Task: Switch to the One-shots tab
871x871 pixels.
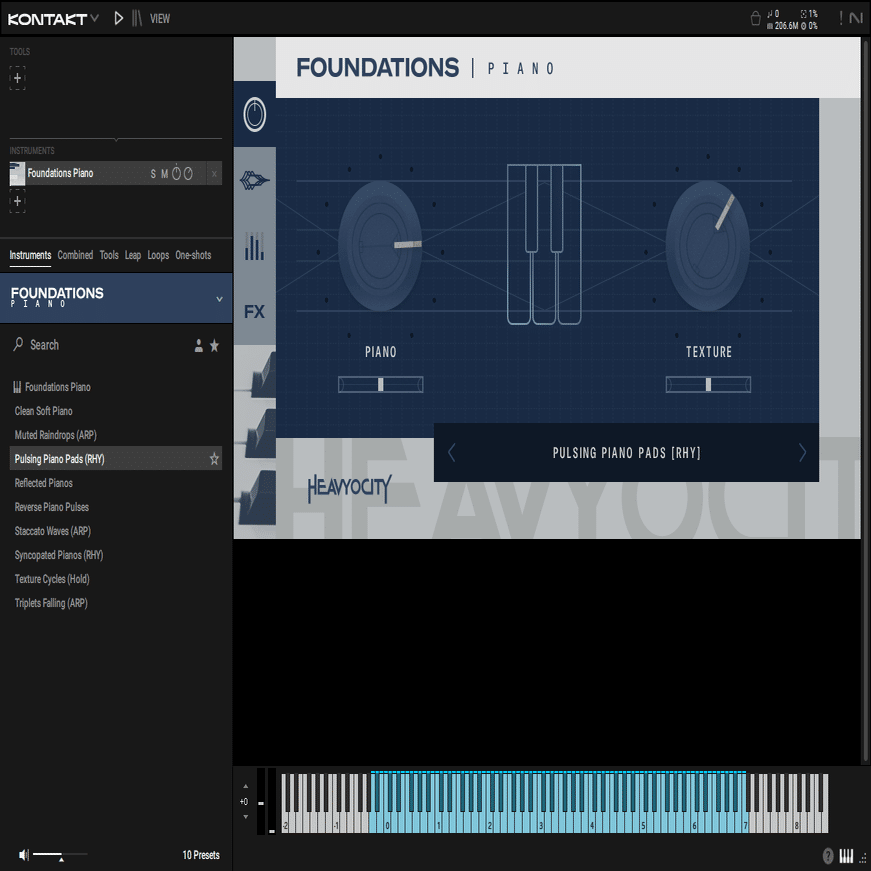Action: pyautogui.click(x=193, y=255)
